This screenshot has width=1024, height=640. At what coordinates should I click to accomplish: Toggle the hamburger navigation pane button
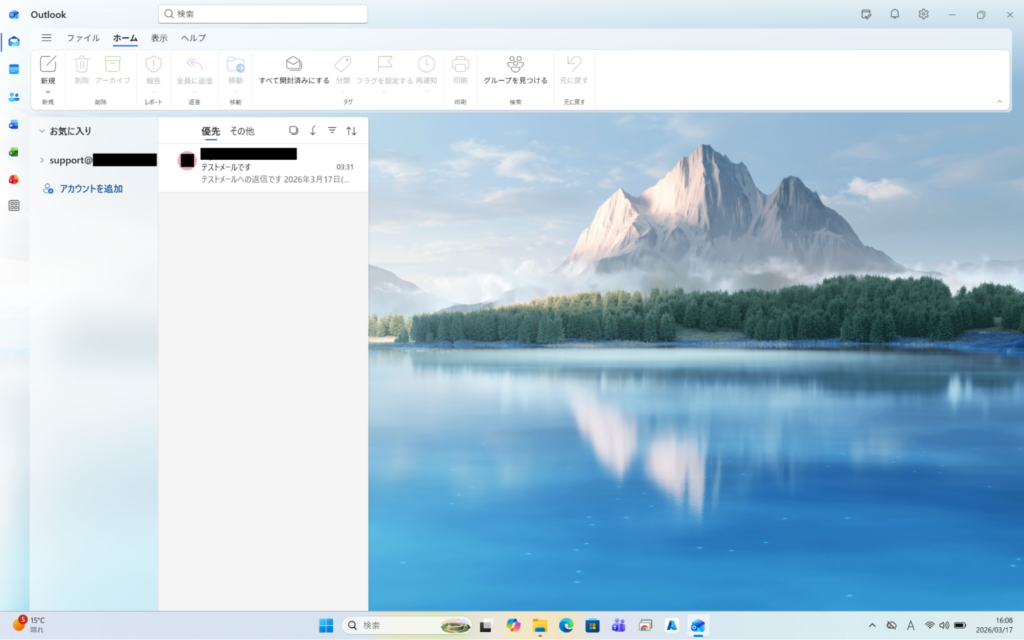[46, 38]
